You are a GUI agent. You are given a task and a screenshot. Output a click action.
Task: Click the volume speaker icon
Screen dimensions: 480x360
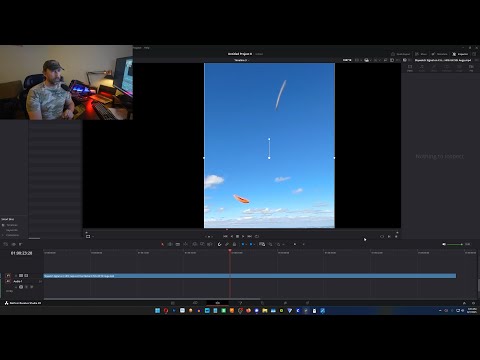click(x=444, y=244)
